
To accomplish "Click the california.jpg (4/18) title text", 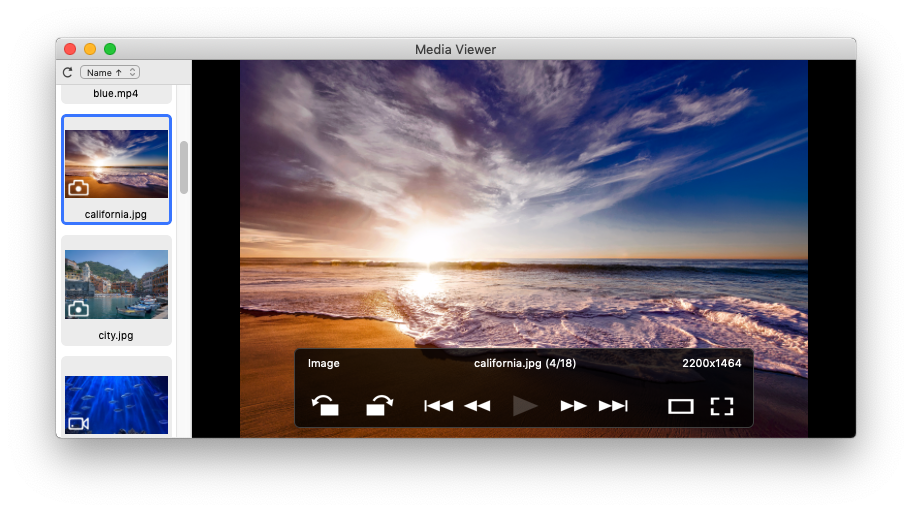I will 525,363.
